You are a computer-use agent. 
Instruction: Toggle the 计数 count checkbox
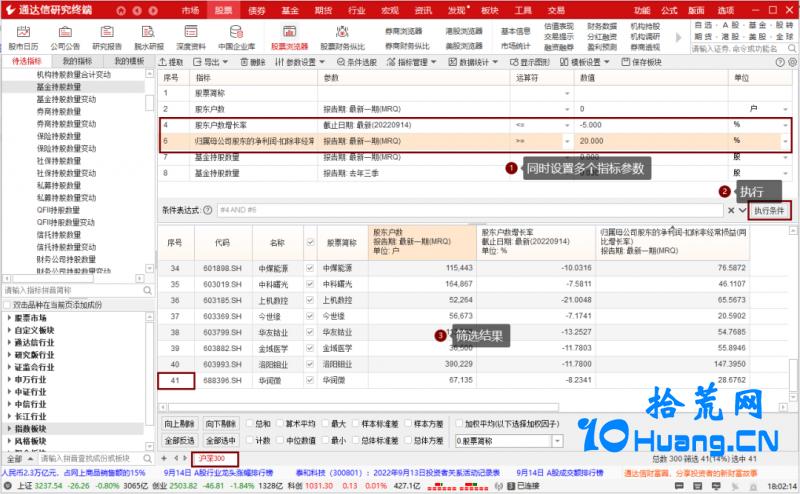pyautogui.click(x=249, y=440)
